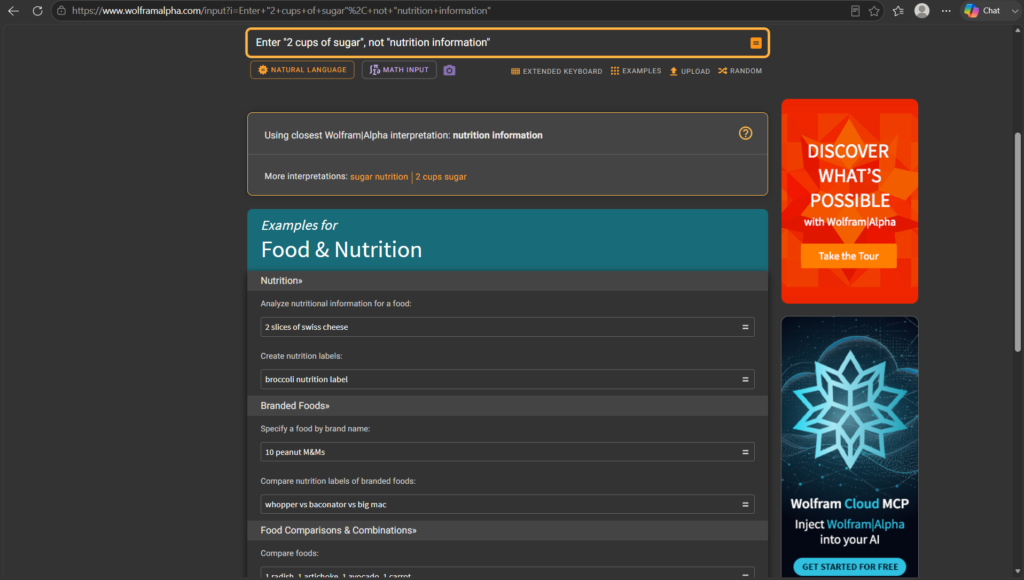Click 'Analyze nutritional information for a food:' text
This screenshot has width=1024, height=580.
336,303
